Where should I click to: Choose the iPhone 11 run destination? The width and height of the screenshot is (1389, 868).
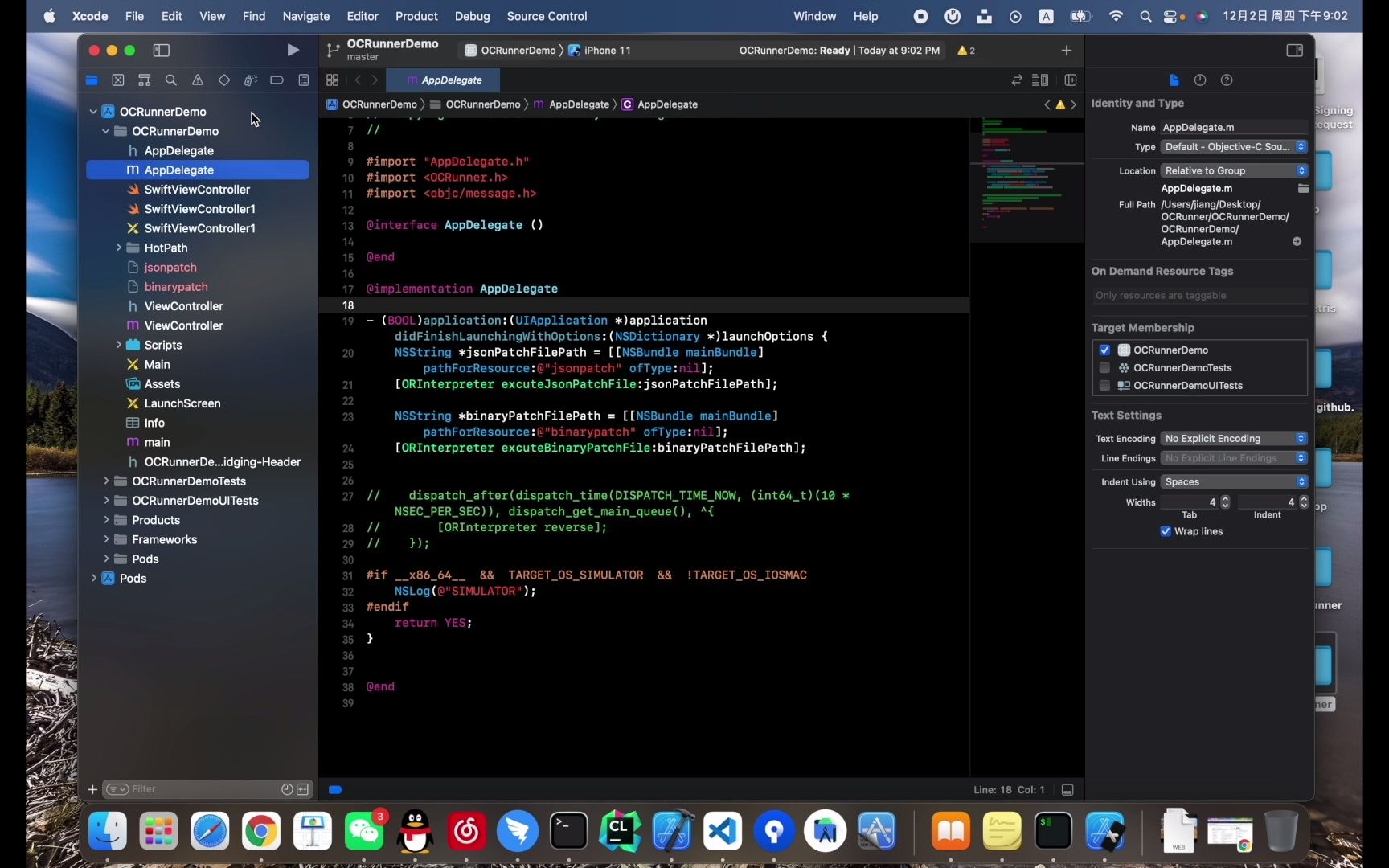[x=600, y=50]
